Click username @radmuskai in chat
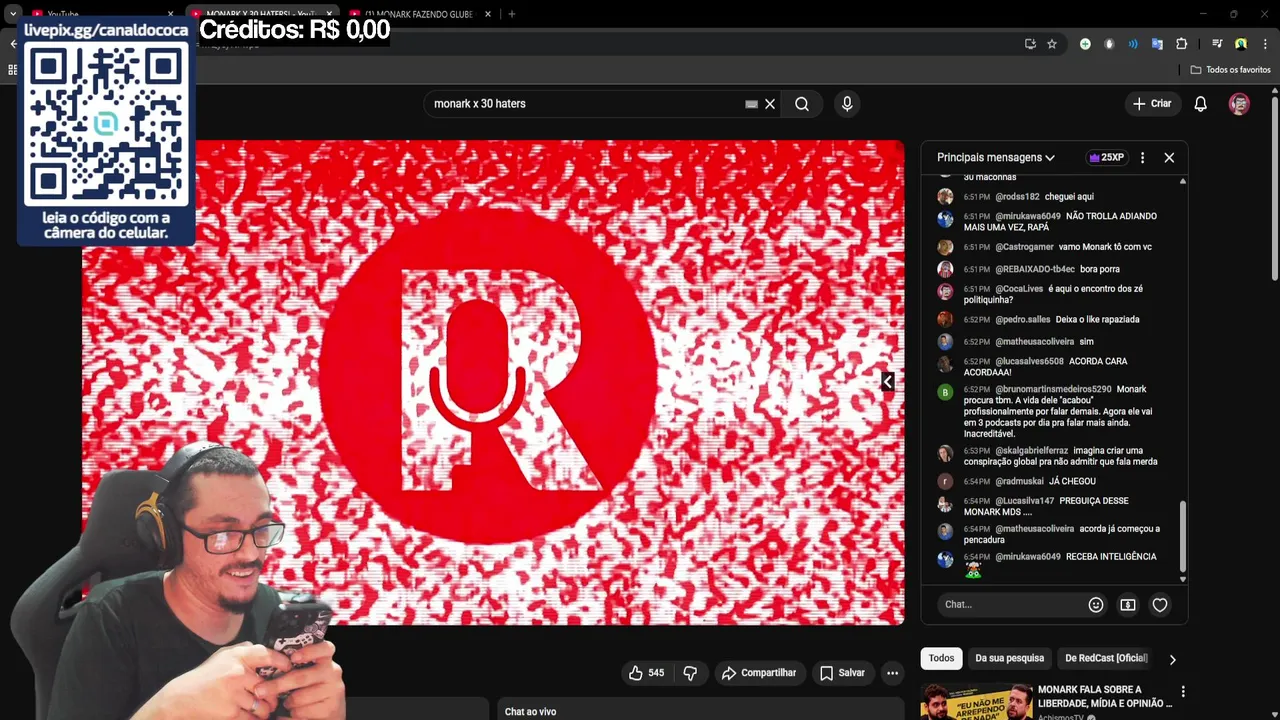1280x720 pixels. click(1019, 482)
